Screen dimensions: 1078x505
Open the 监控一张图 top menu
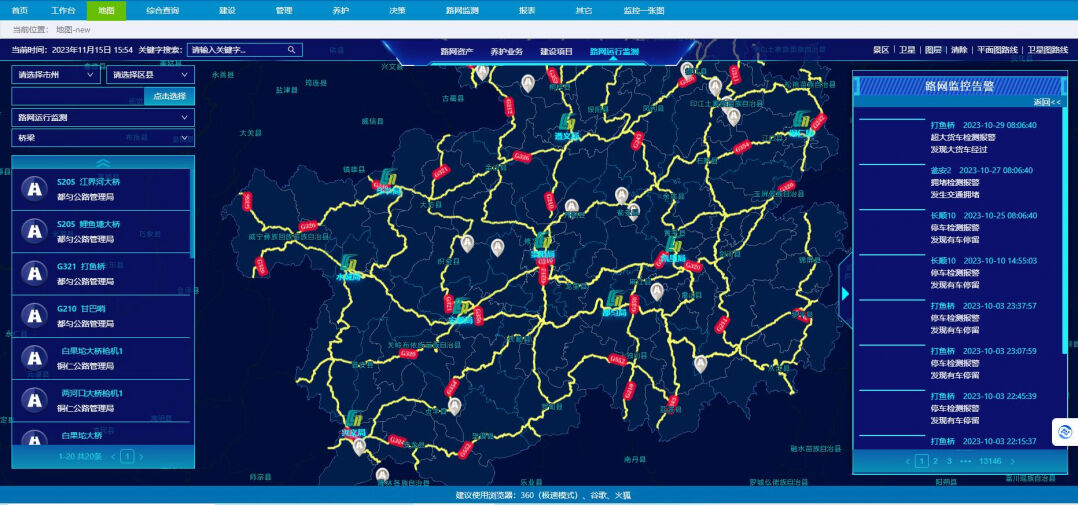644,10
